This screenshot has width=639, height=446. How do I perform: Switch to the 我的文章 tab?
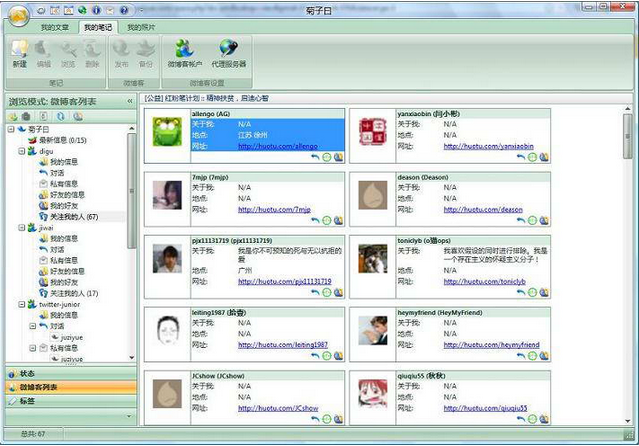pos(57,27)
